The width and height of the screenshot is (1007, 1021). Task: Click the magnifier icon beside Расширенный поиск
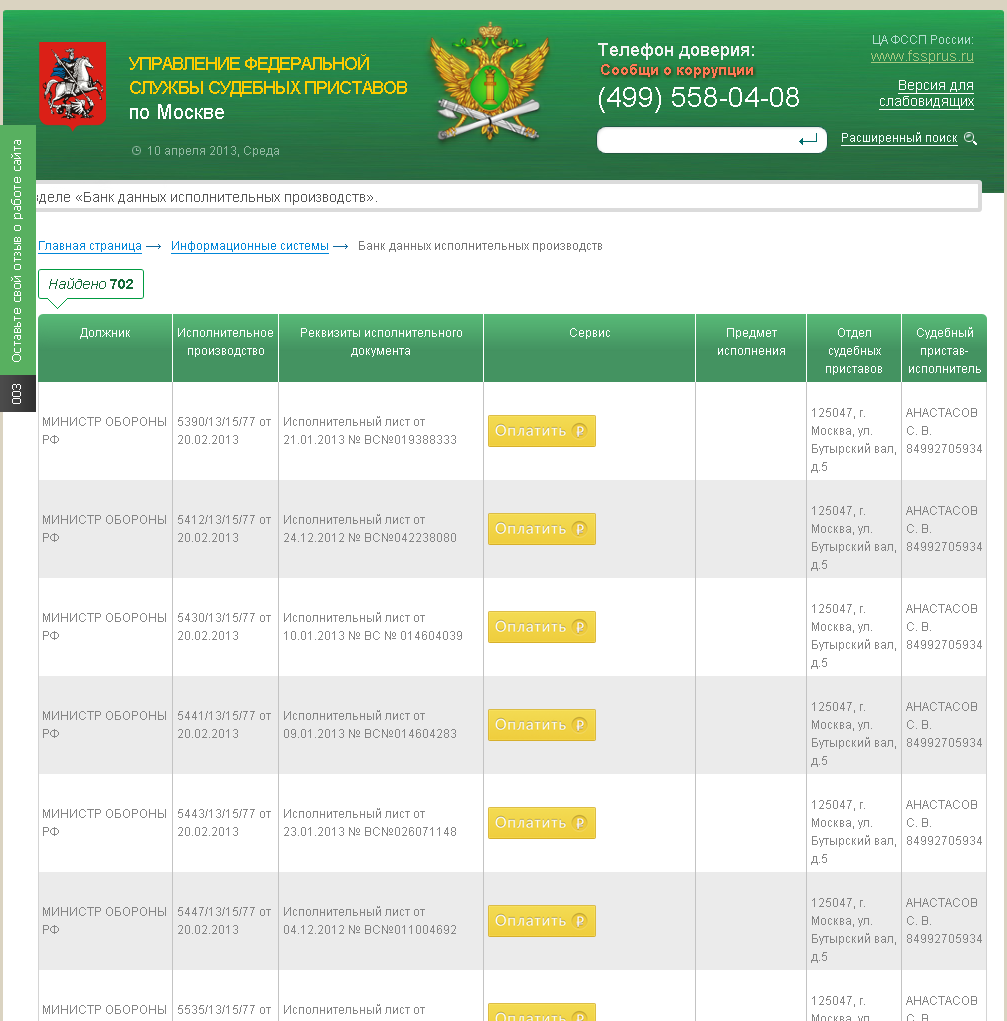click(970, 139)
